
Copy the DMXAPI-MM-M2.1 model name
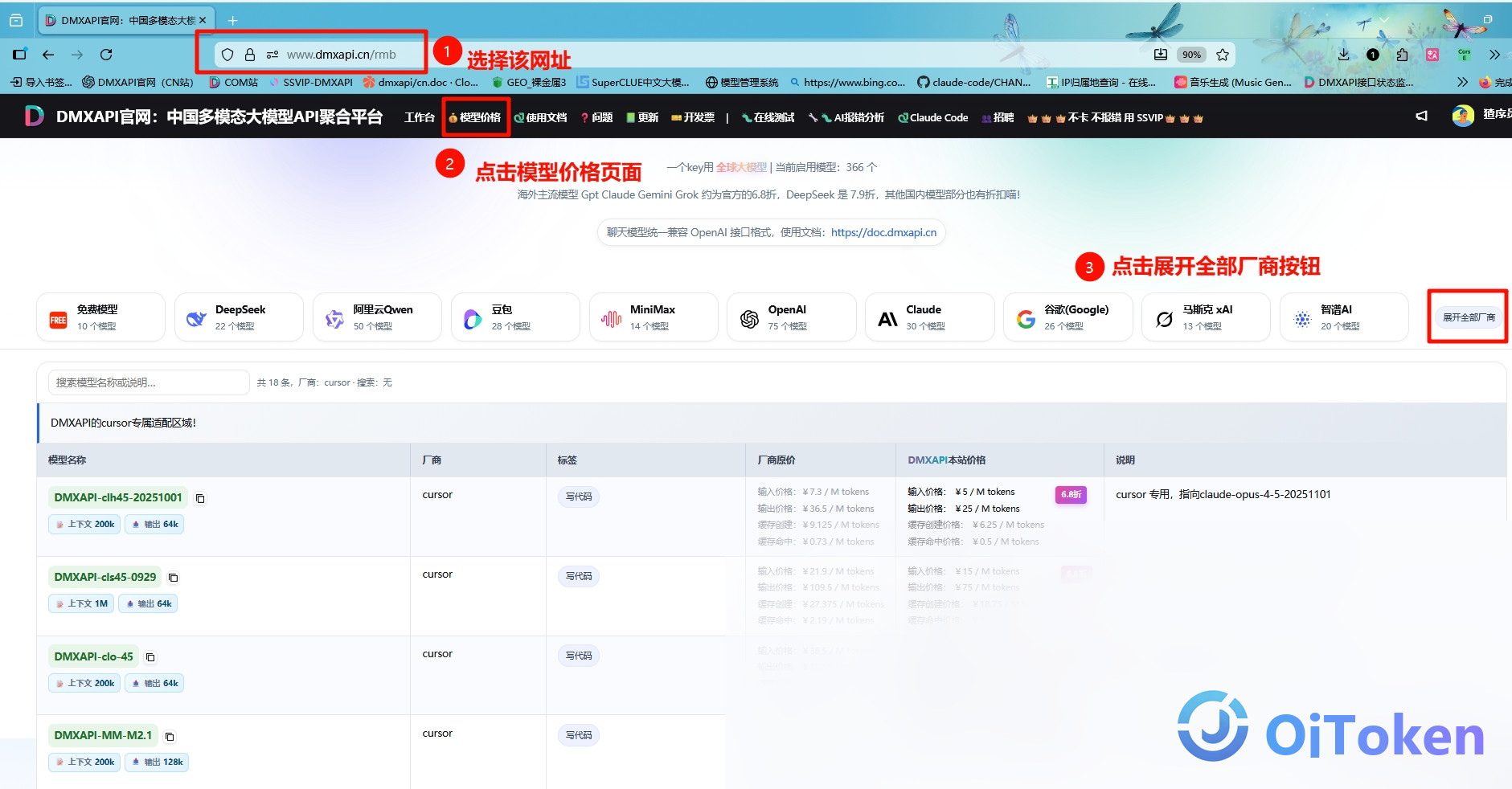click(x=170, y=736)
